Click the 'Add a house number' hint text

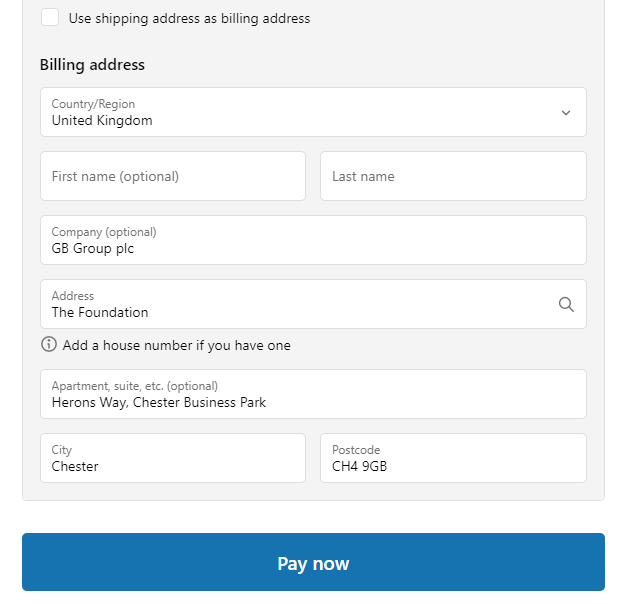click(177, 346)
